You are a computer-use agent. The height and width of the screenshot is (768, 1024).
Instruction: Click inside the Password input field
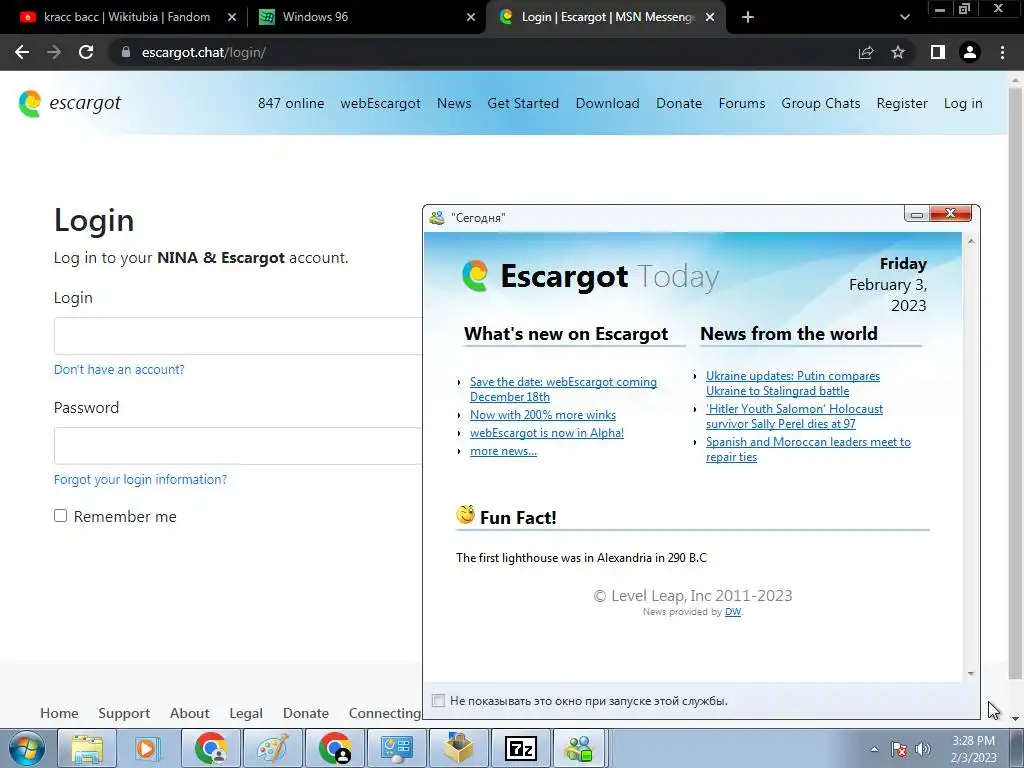coord(238,446)
